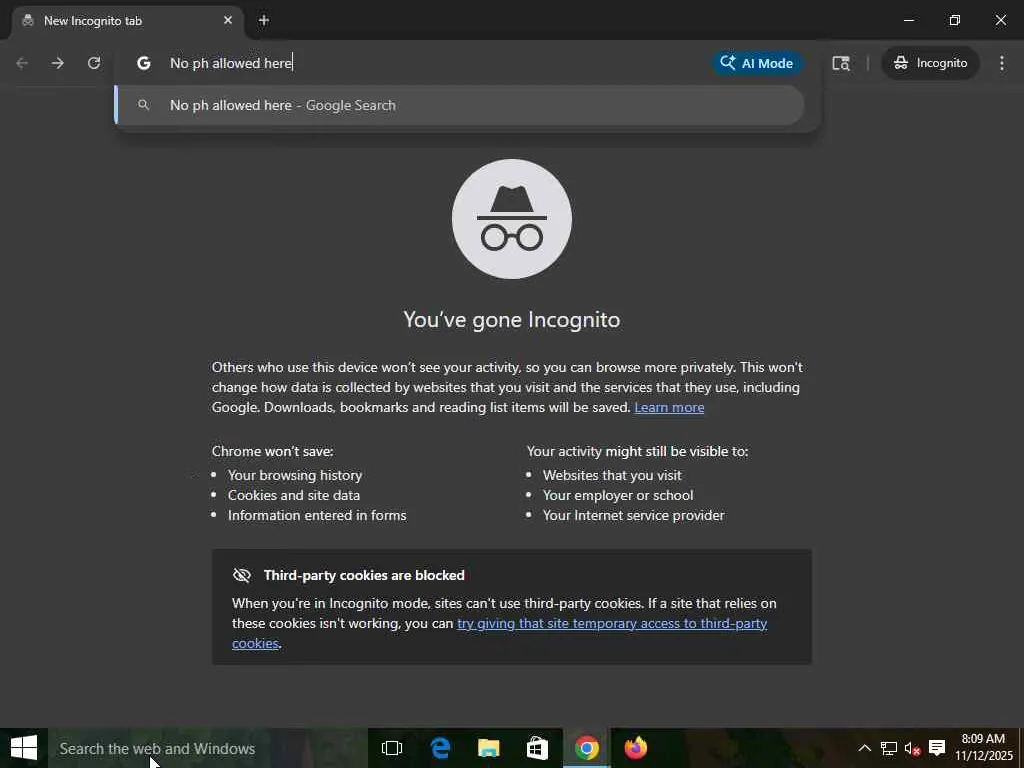Open the Windows Start menu

coord(24,748)
